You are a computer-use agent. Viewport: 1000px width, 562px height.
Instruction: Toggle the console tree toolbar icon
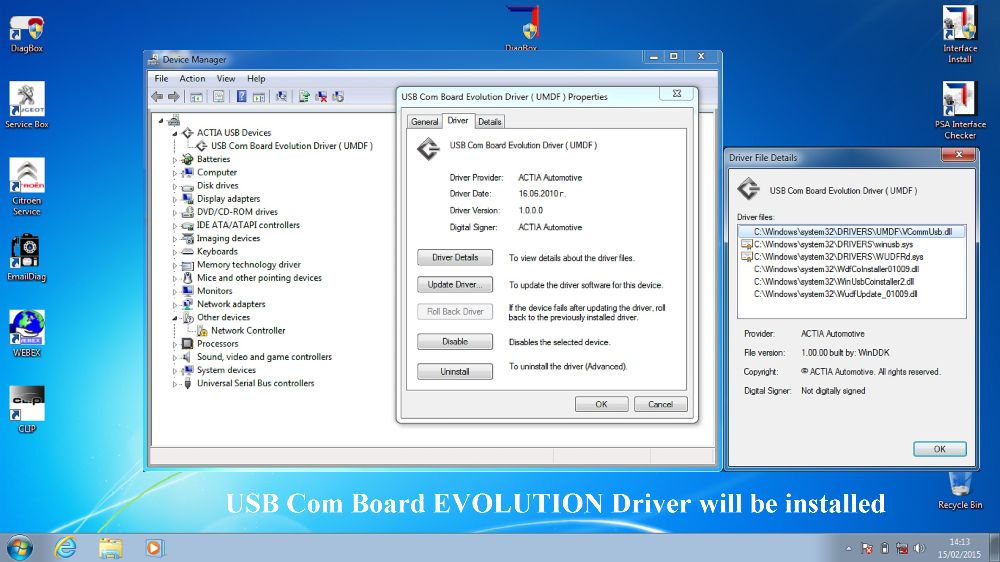pos(196,97)
